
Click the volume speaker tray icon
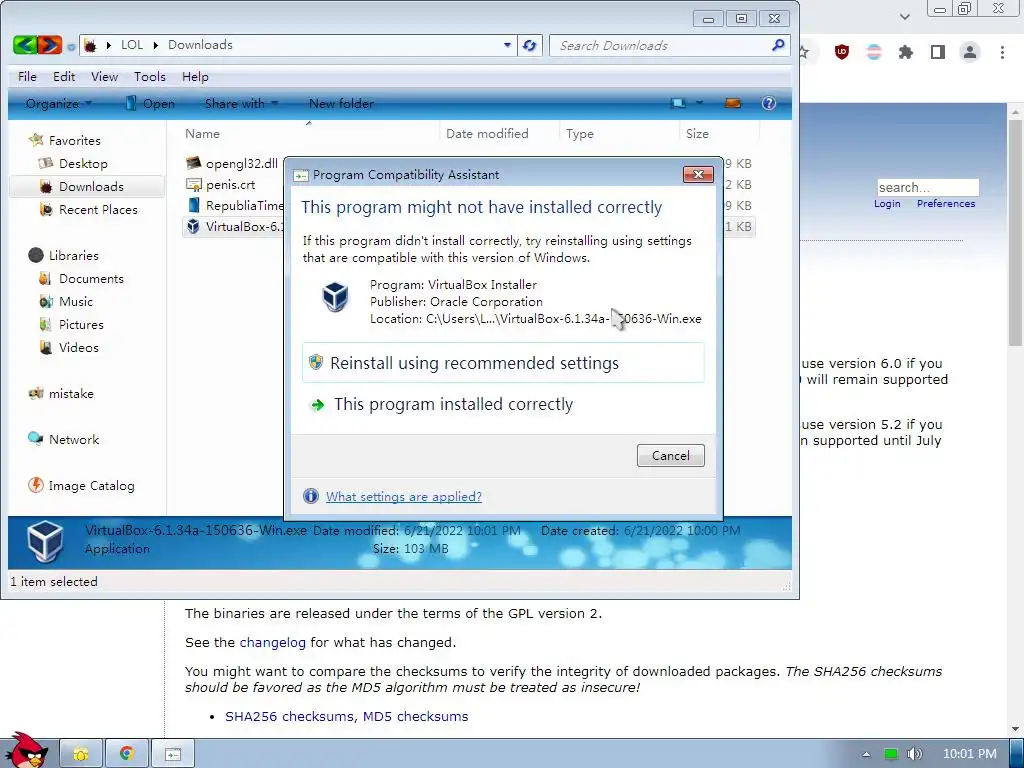915,754
